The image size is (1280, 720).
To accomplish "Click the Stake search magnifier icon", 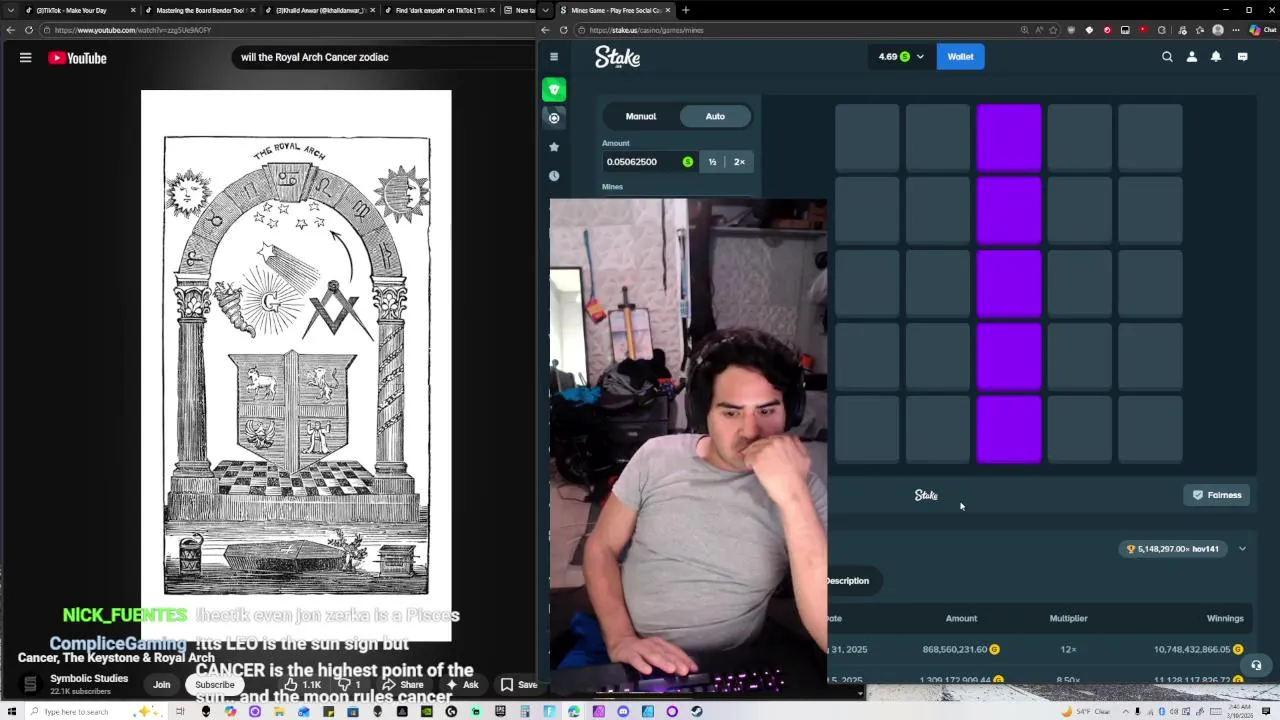I will point(1167,57).
